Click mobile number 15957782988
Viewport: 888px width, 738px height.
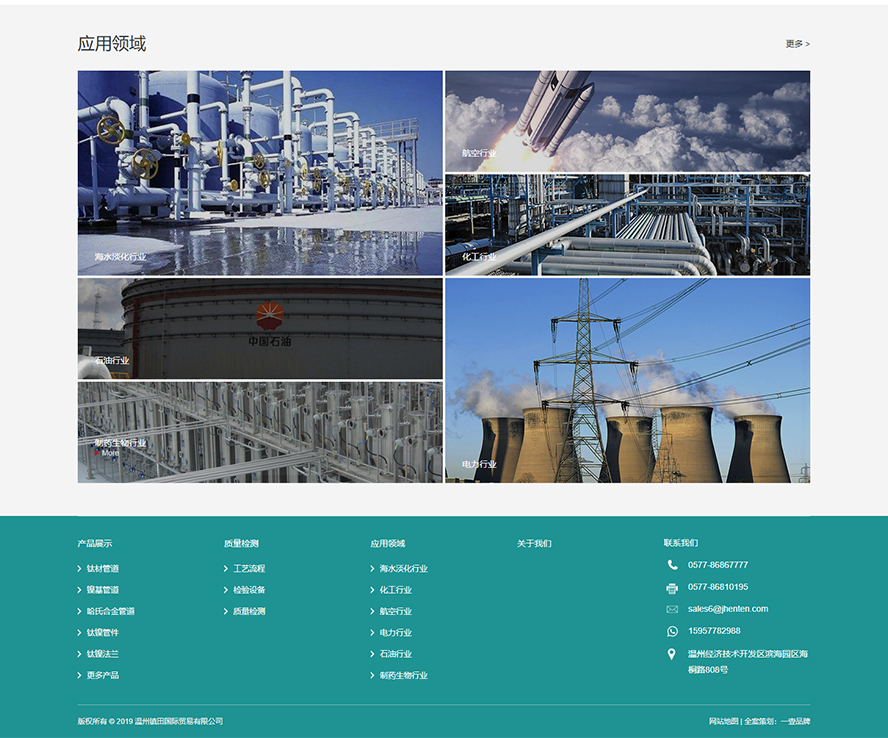pos(714,631)
